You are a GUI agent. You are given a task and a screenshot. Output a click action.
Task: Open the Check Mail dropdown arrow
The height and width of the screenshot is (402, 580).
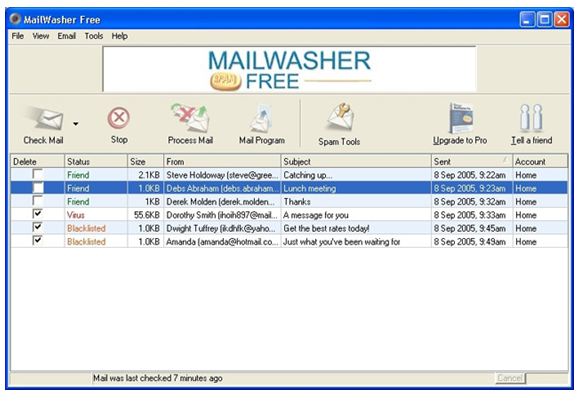point(75,124)
